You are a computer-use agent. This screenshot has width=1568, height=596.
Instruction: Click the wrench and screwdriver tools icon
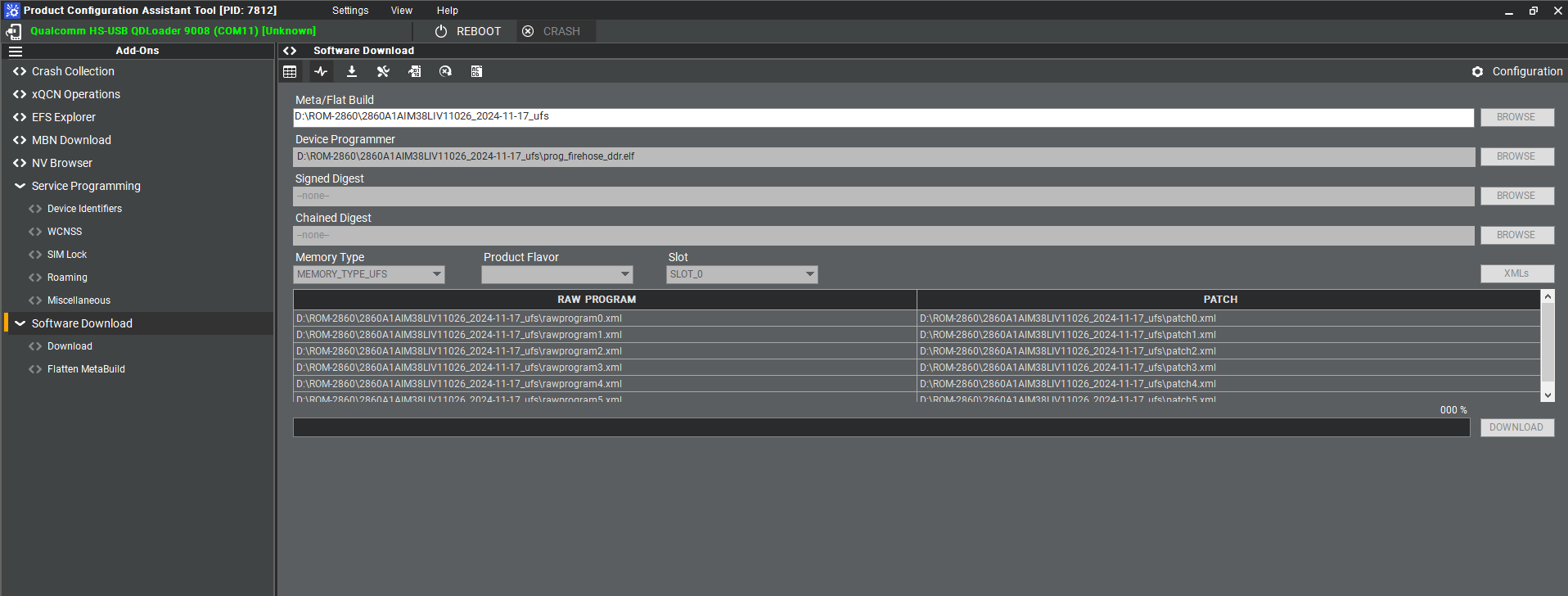383,72
